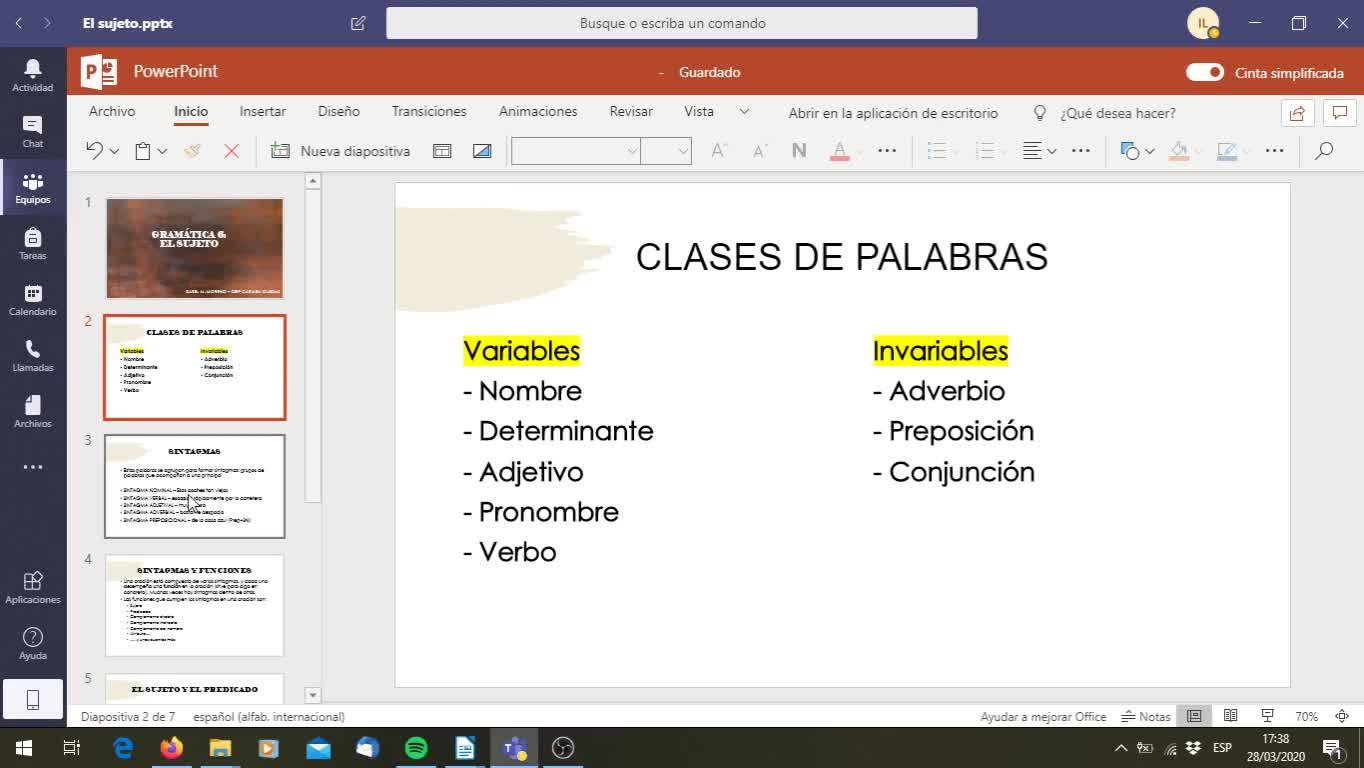The image size is (1364, 768).
Task: Expand more ribbon tabs chevron after Vista
Action: pyautogui.click(x=744, y=112)
